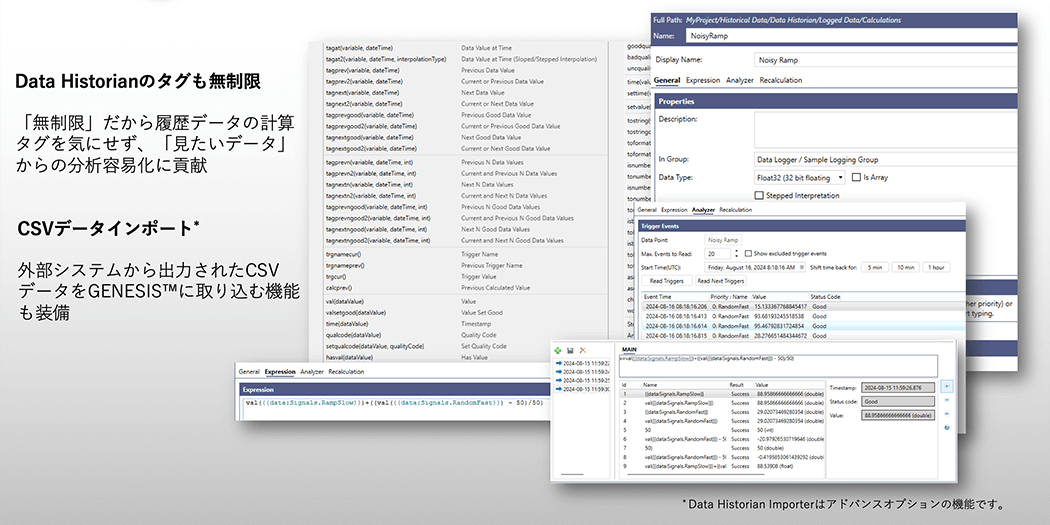Click the save disk icon in debugger toolbar
The width and height of the screenshot is (1050, 525).
coord(569,350)
